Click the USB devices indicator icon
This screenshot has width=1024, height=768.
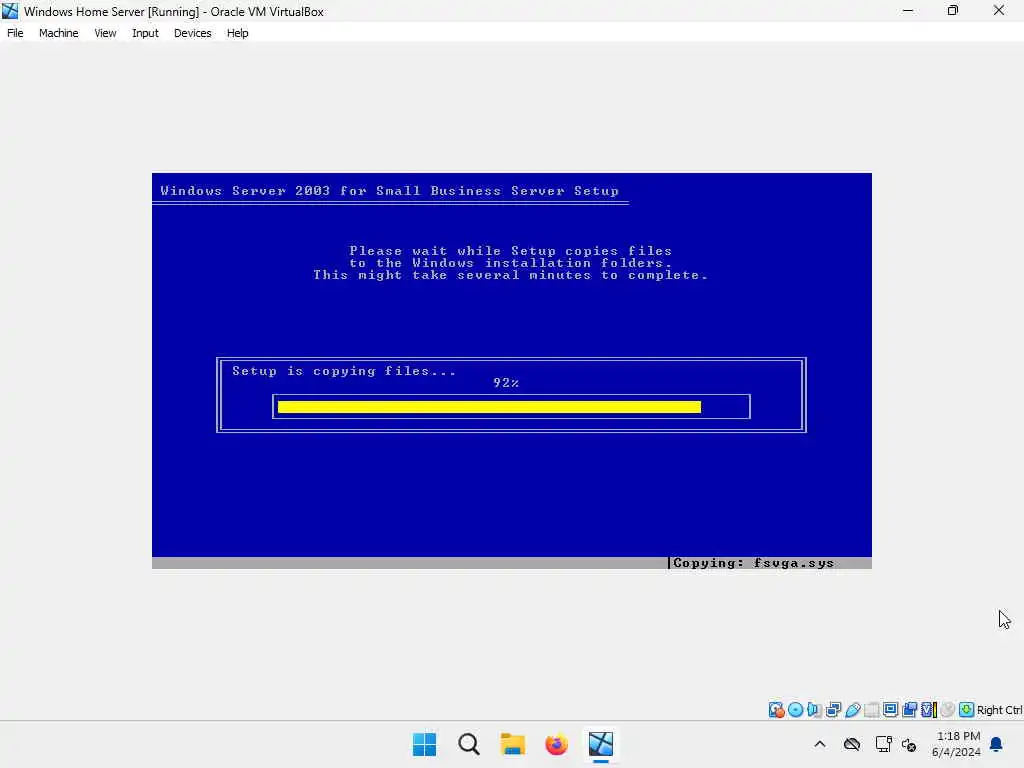(853, 709)
